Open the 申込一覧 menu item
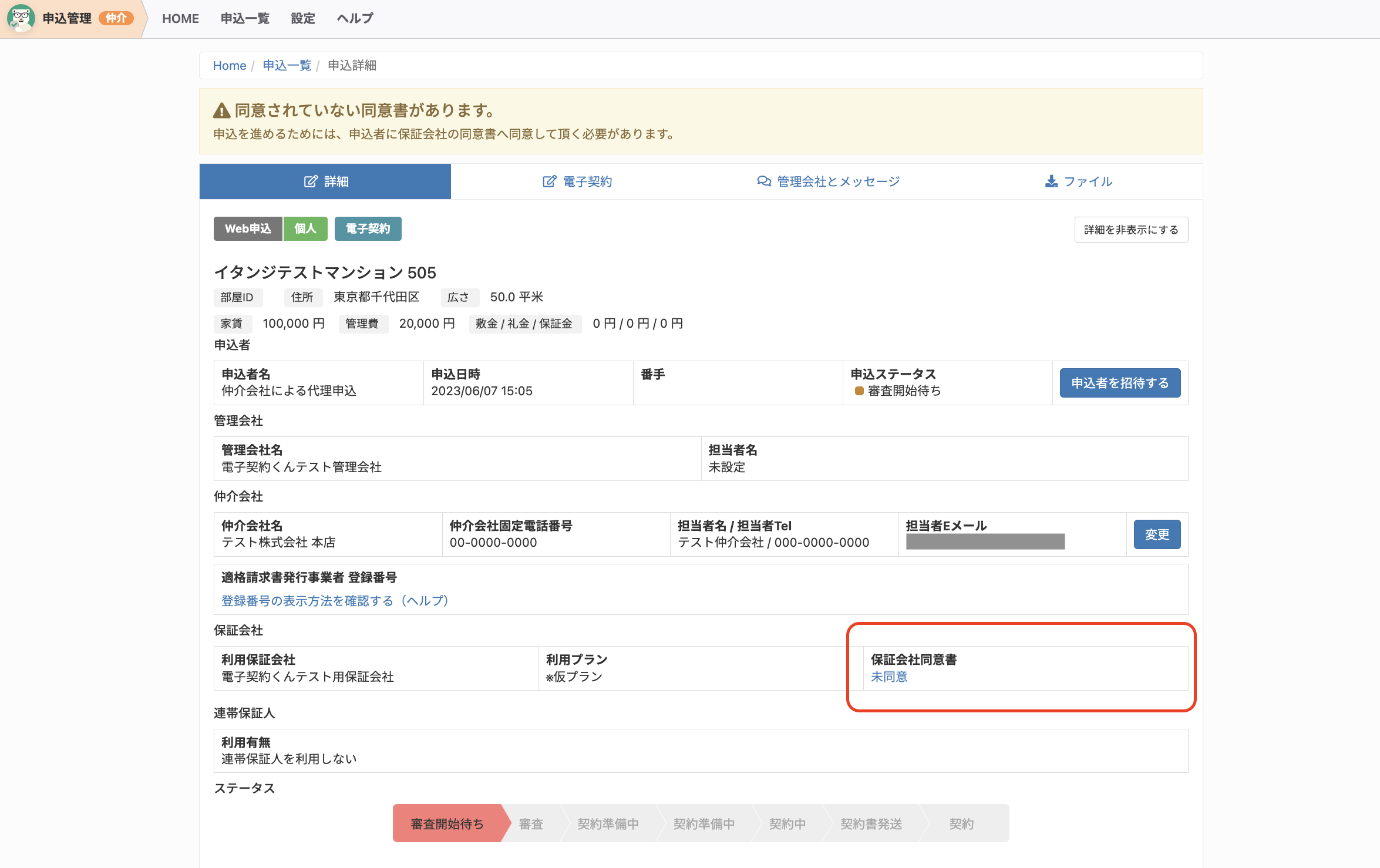The width and height of the screenshot is (1380, 868). (x=245, y=18)
